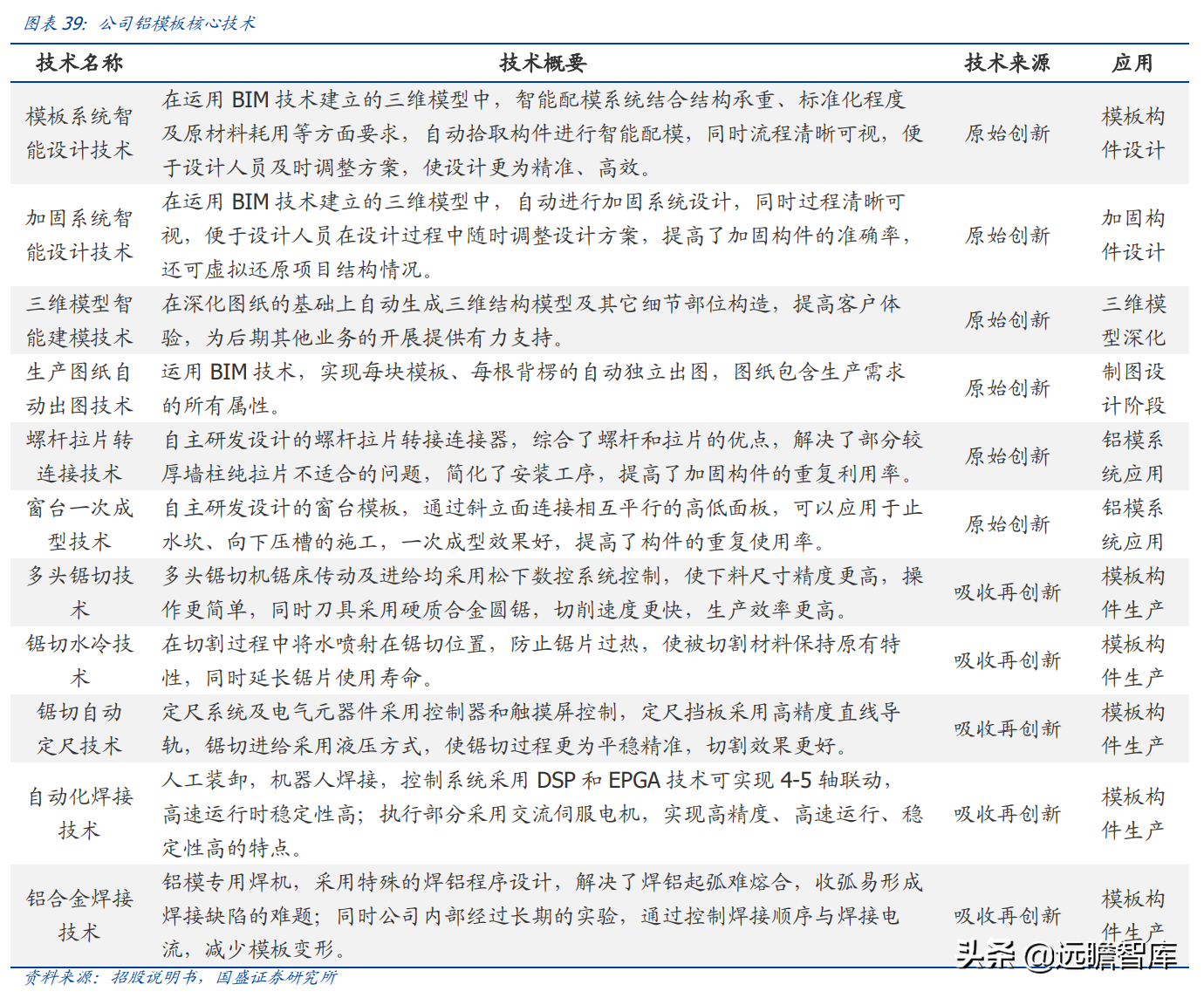Select the summary starting '自主研发设计的螺杆拉片转接连接器'
The width and height of the screenshot is (1204, 998).
tap(542, 456)
